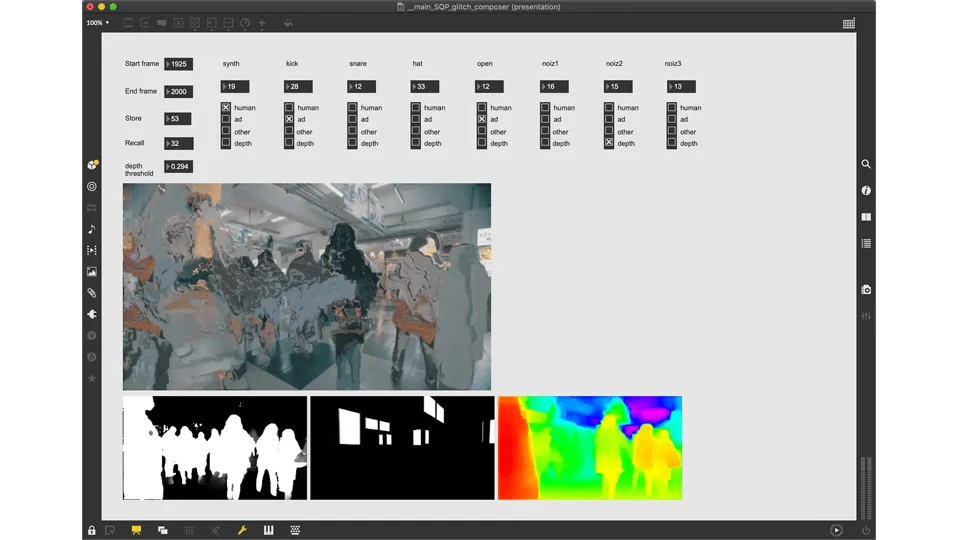Open the parameters mixer sliders icon

coord(866,316)
